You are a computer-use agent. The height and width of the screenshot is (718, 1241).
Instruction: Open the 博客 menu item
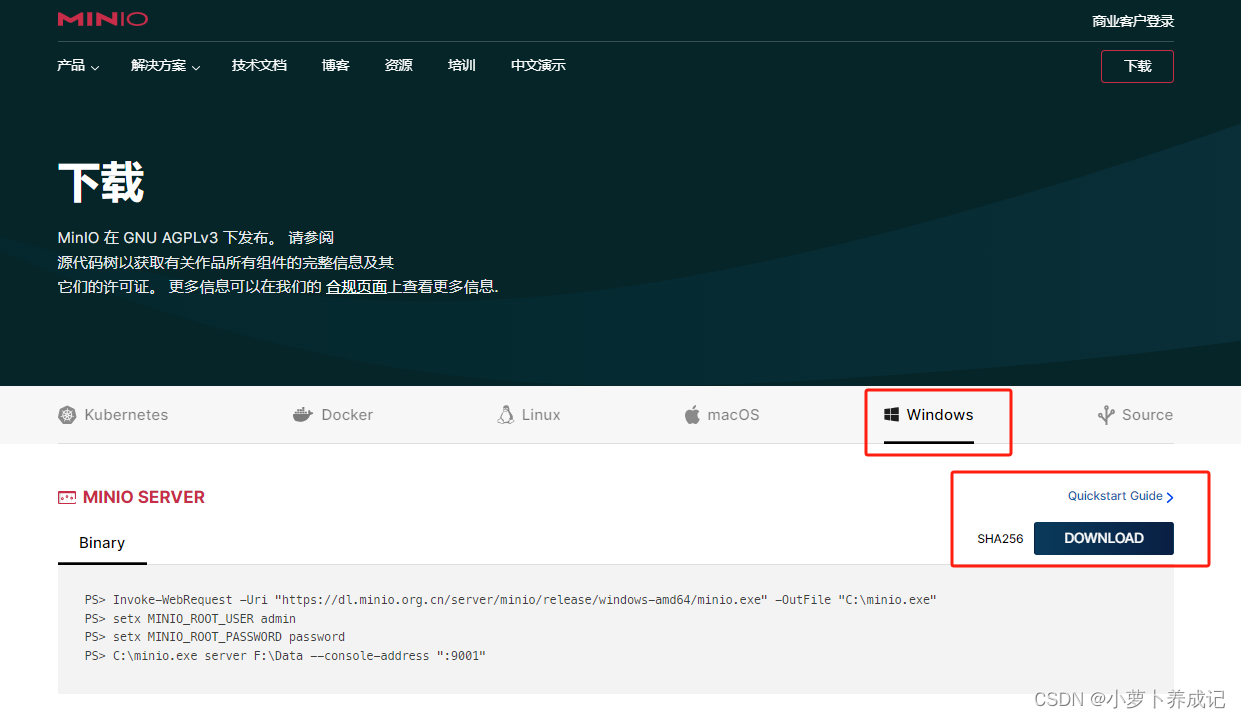tap(335, 65)
